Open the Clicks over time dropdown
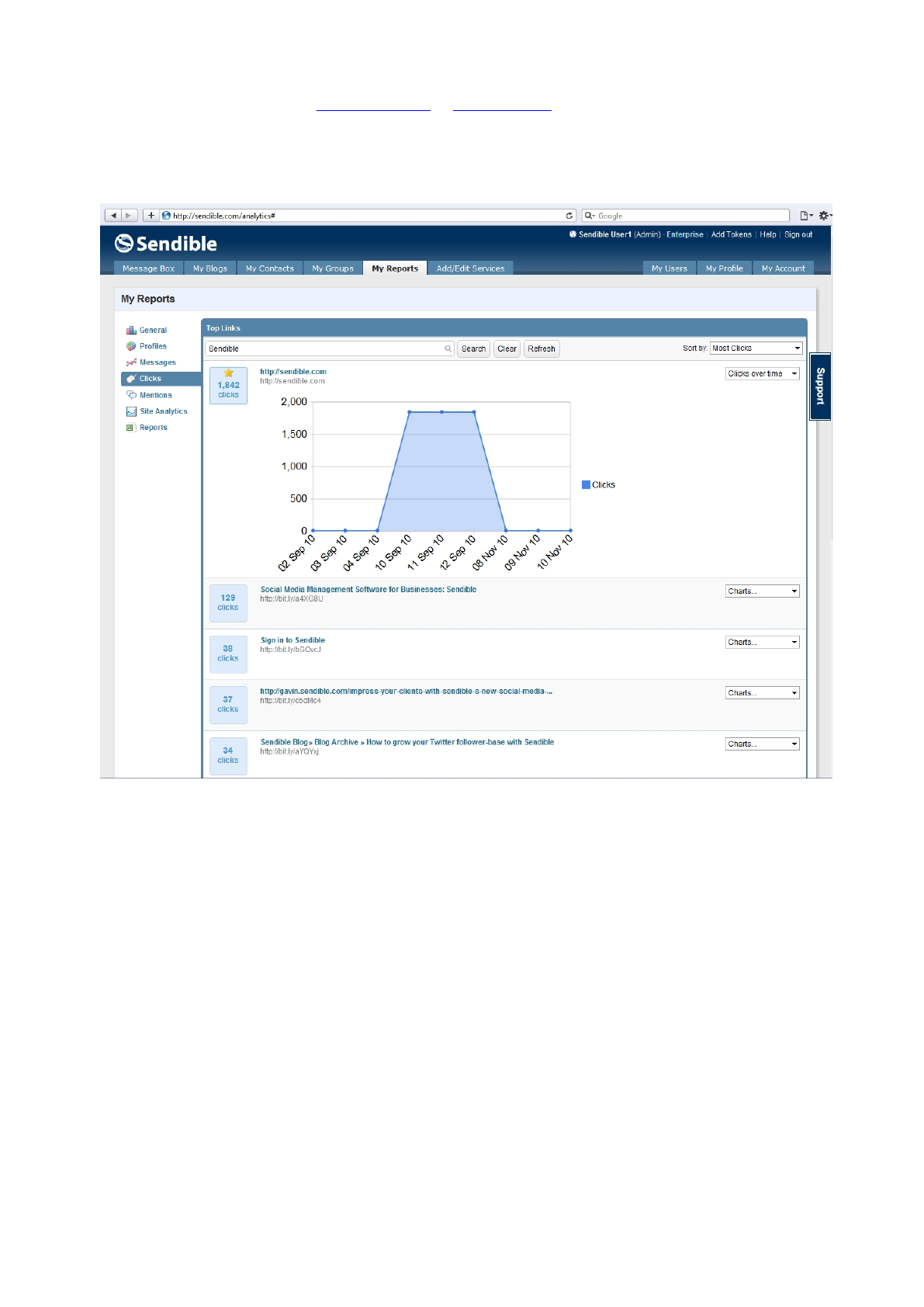924x1307 pixels. tap(763, 374)
